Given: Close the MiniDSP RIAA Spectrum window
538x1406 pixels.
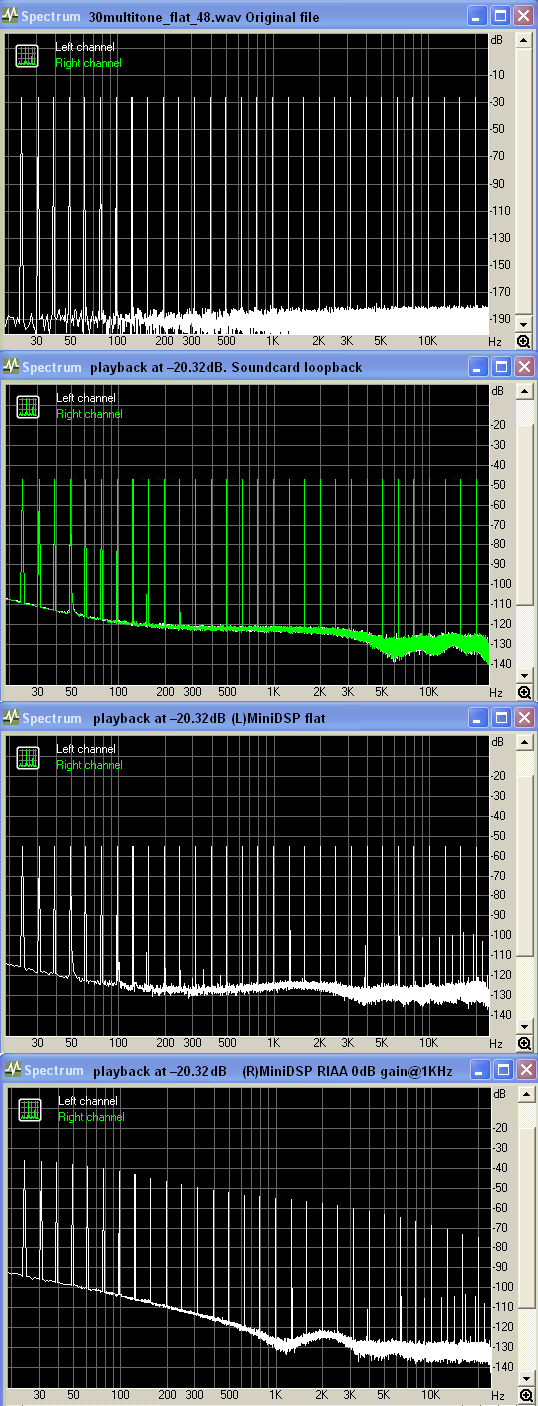Looking at the screenshot, I should coord(524,1070).
